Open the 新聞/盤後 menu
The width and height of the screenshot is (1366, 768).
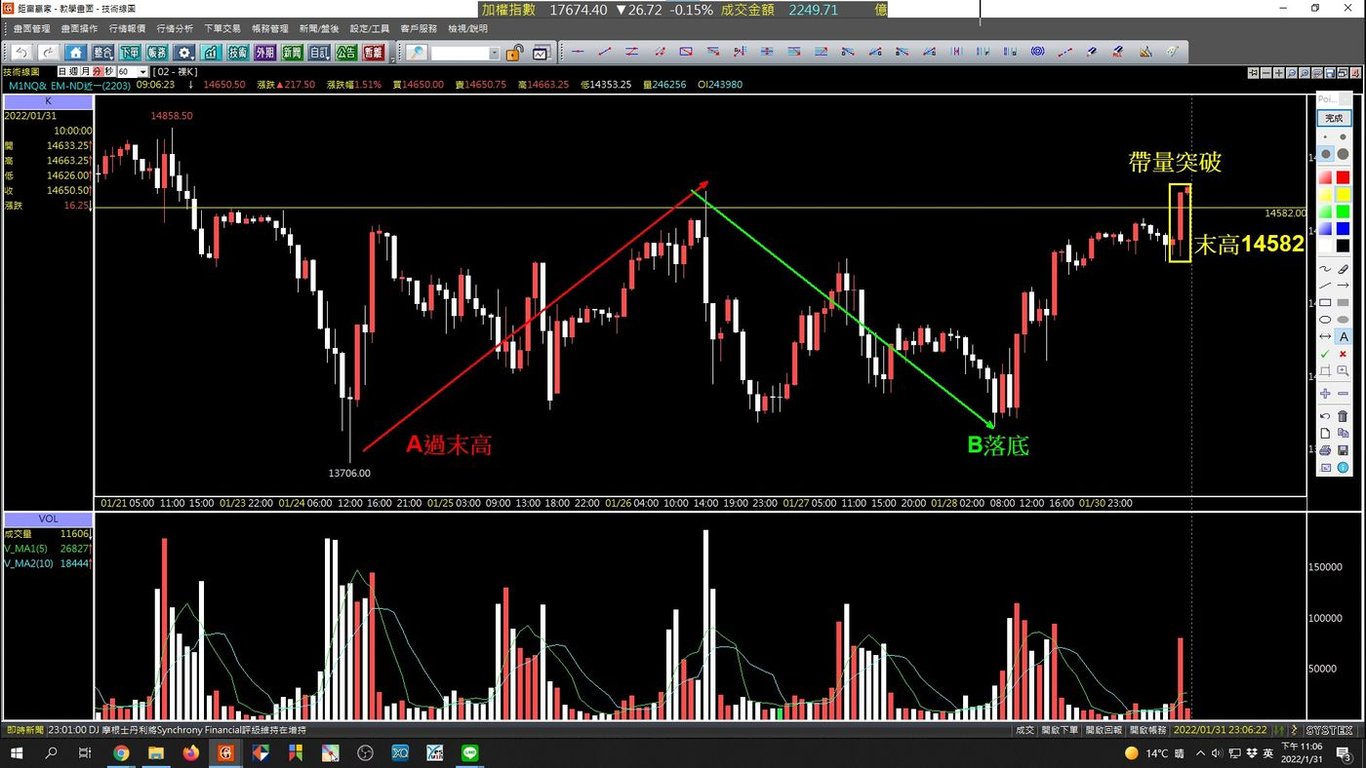[319, 29]
